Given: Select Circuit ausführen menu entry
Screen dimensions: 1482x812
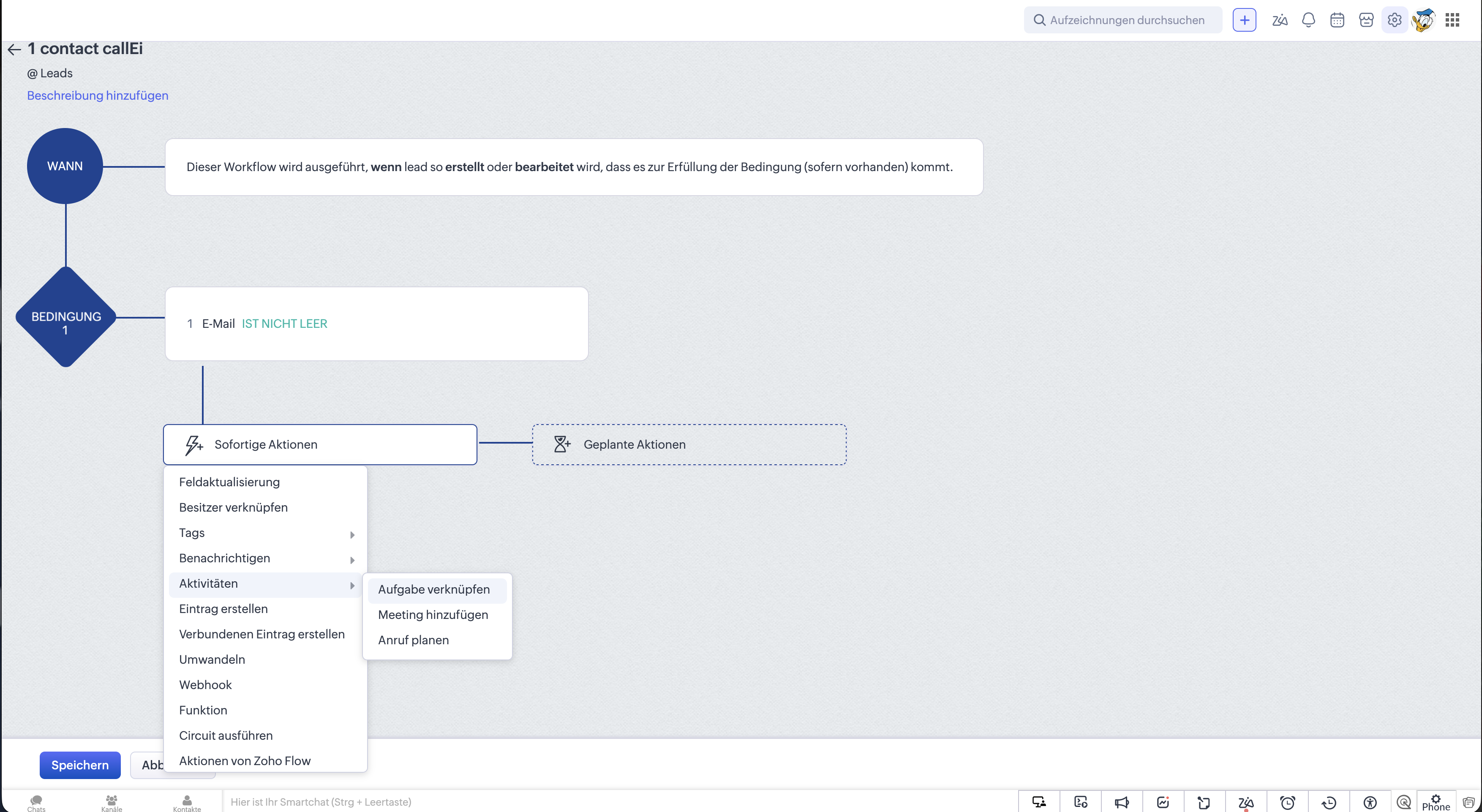Looking at the screenshot, I should 266,736.
